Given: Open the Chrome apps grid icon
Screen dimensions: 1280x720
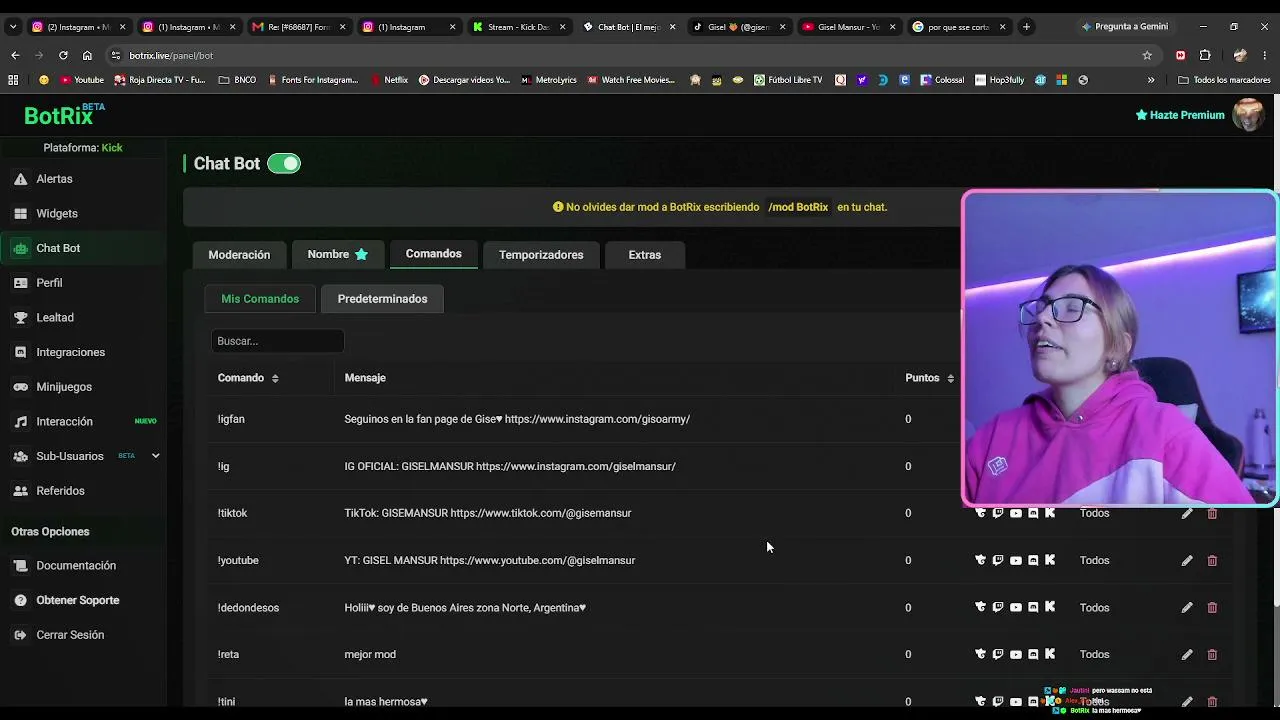Looking at the screenshot, I should 13,80.
